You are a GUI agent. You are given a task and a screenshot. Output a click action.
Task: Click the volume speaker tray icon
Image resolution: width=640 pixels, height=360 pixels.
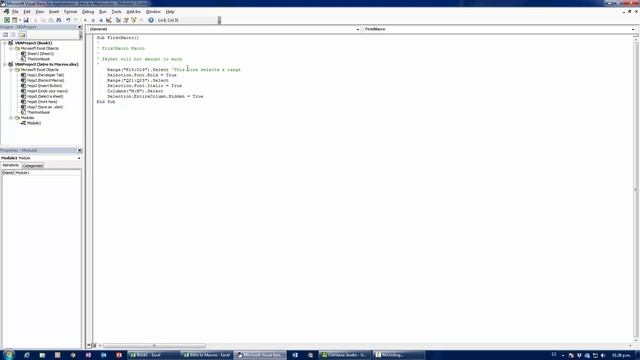603,356
